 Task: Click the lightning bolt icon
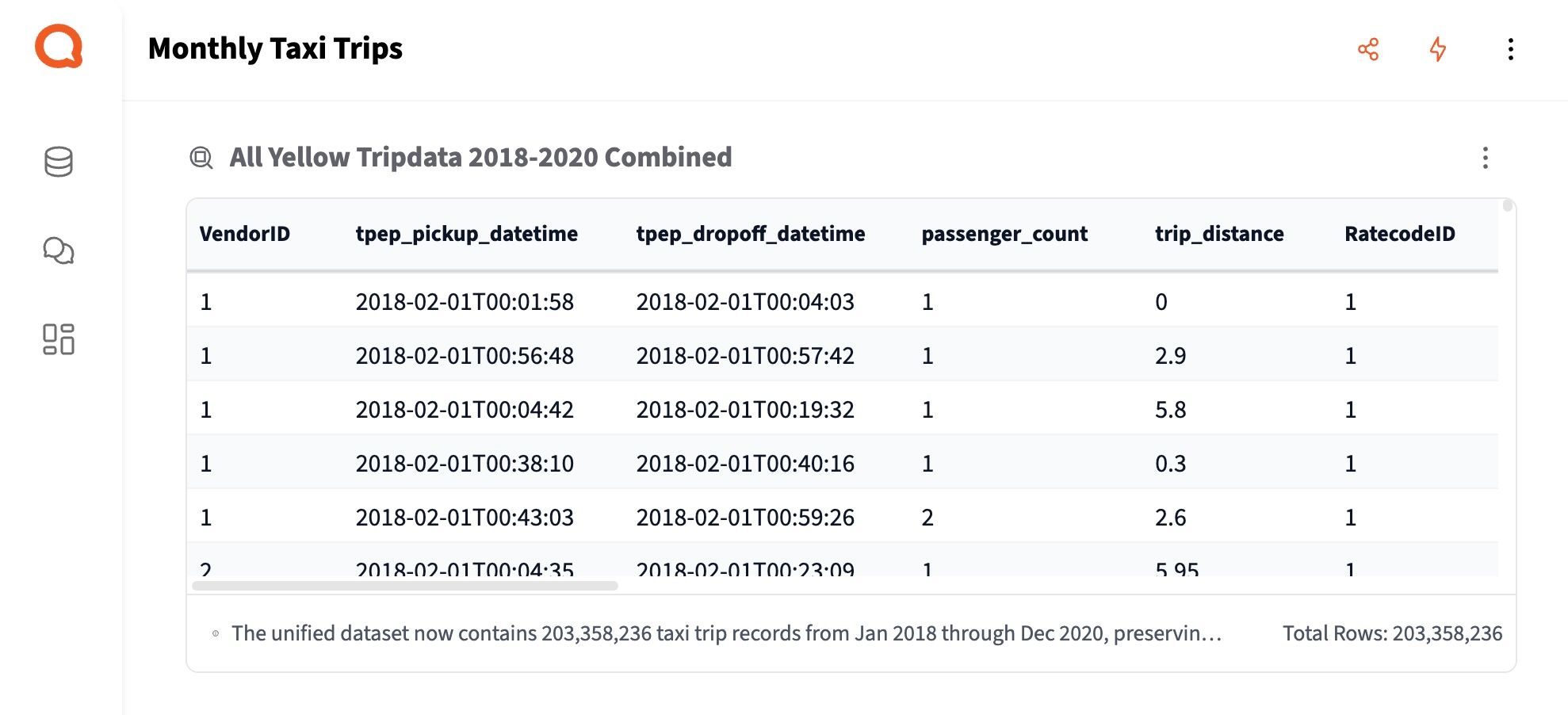click(1437, 49)
